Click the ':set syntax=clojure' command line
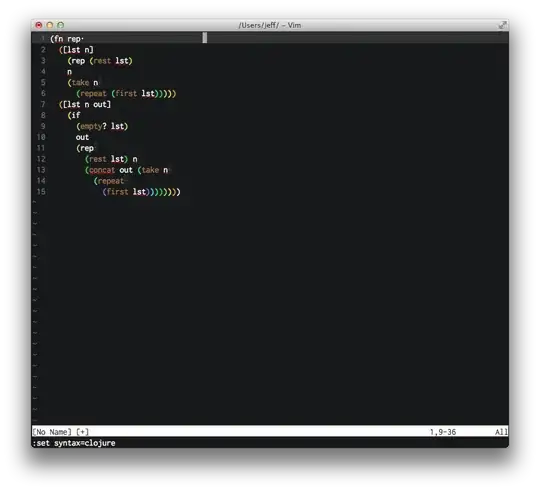The width and height of the screenshot is (540, 491). coord(74,443)
